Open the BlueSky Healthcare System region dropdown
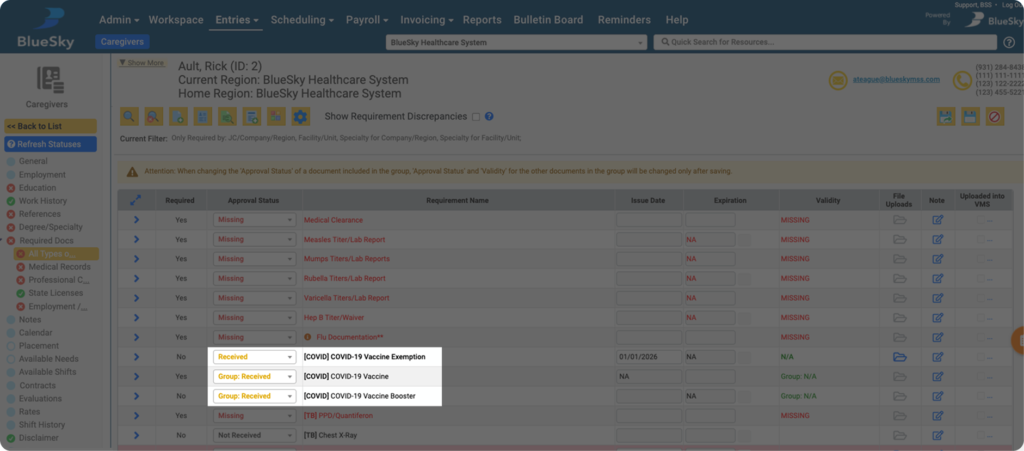The width and height of the screenshot is (1024, 451). pos(516,43)
